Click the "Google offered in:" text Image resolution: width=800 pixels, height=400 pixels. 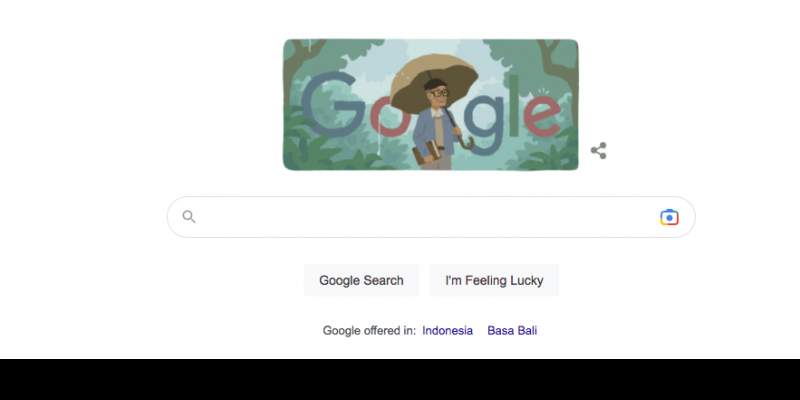pyautogui.click(x=369, y=331)
